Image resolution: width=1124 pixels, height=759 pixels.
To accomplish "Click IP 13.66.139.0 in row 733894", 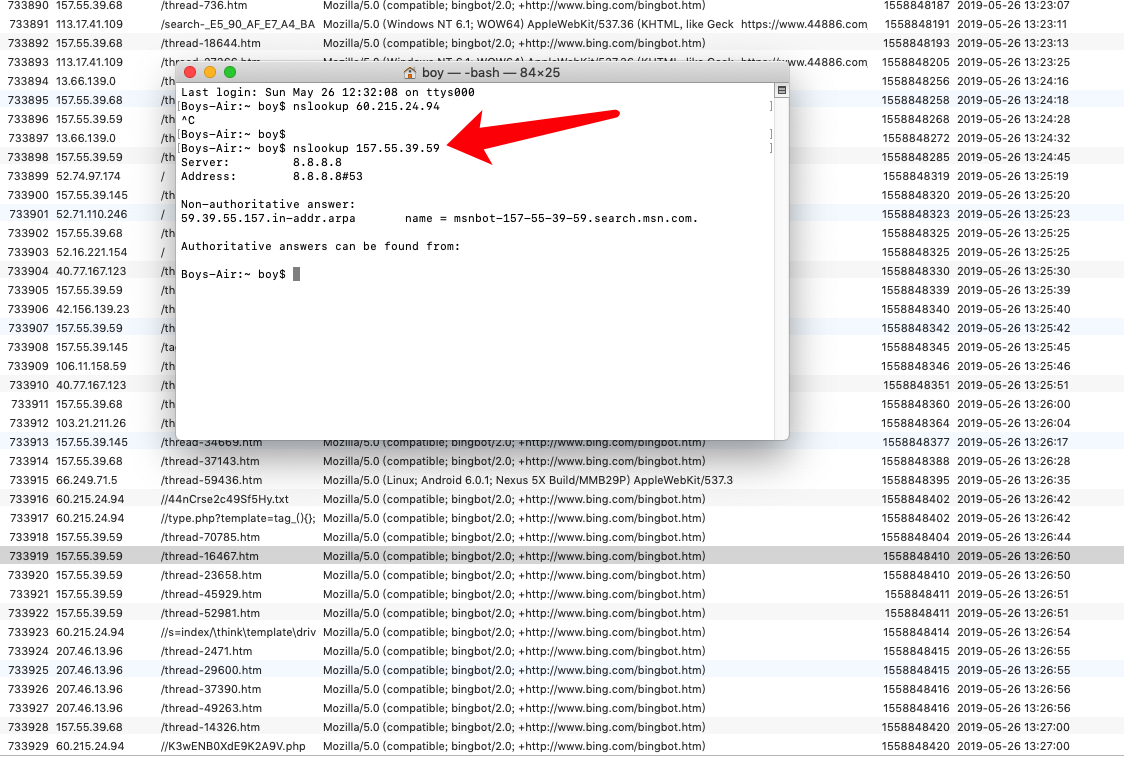I will click(86, 81).
